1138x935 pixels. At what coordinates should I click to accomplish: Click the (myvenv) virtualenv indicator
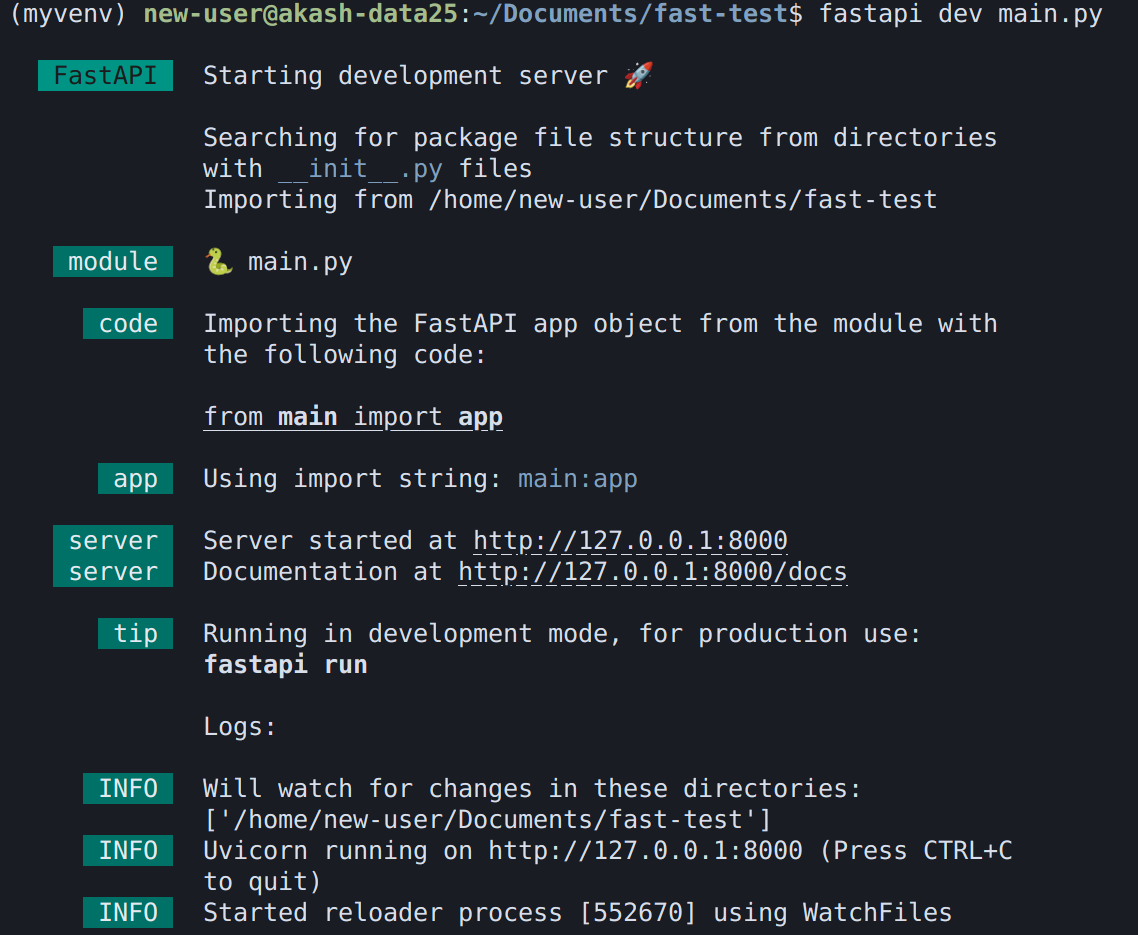click(67, 14)
